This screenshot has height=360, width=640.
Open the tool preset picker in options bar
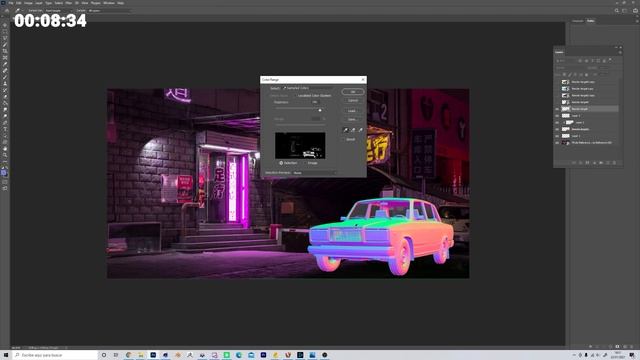pyautogui.click(x=19, y=11)
